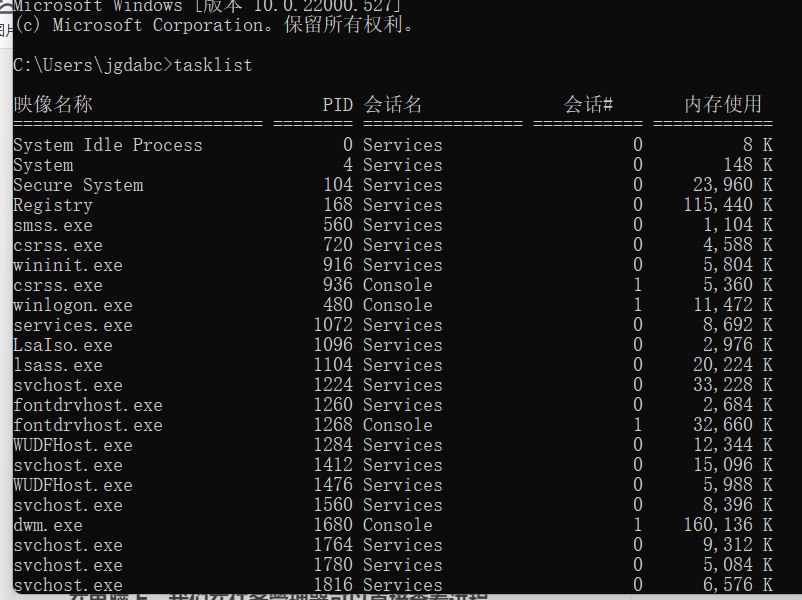Click PID 1780 of svchost.exe
Image resolution: width=802 pixels, height=600 pixels.
pyautogui.click(x=333, y=565)
